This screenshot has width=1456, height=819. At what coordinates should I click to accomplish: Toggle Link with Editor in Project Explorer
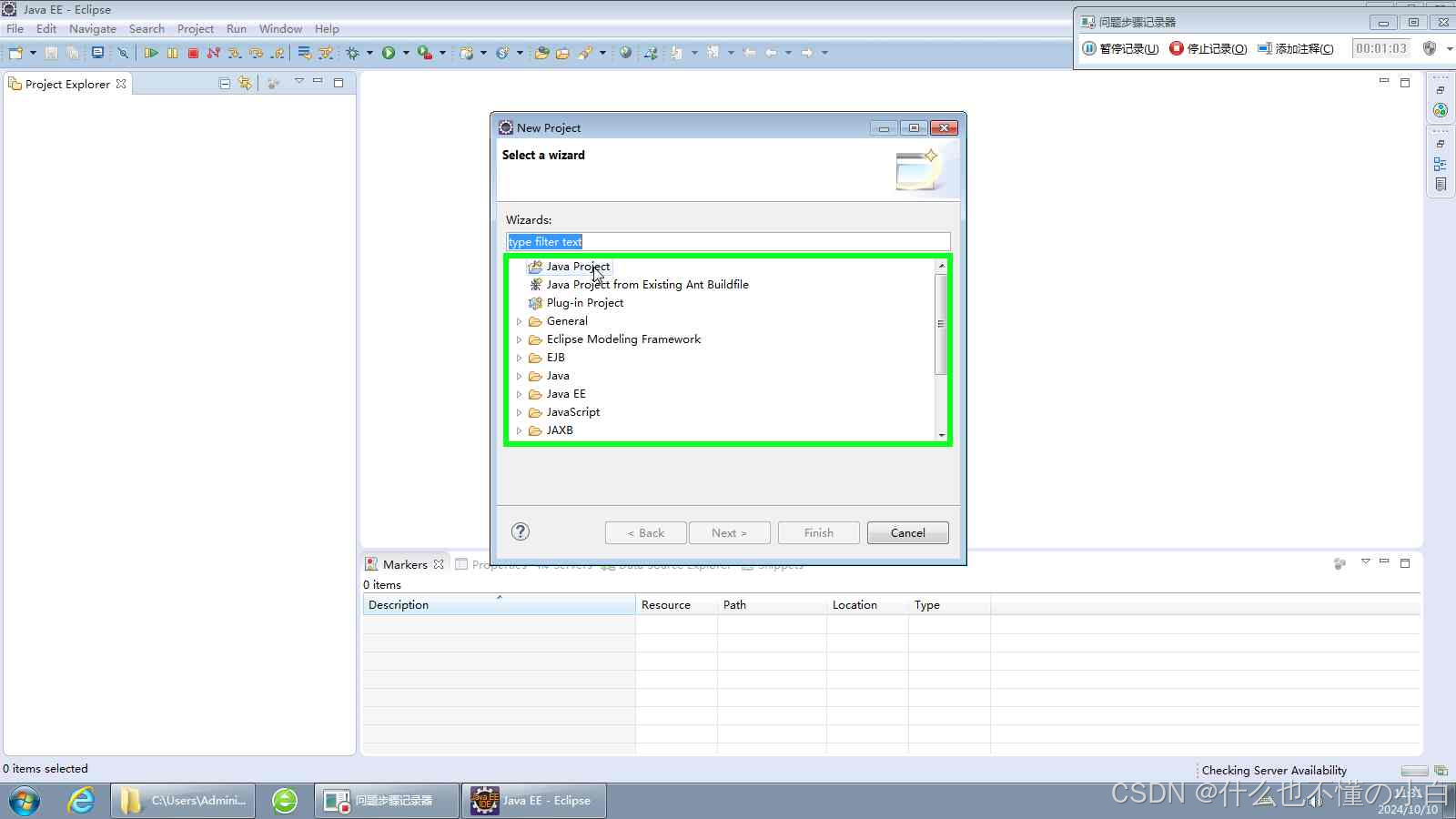click(x=245, y=83)
